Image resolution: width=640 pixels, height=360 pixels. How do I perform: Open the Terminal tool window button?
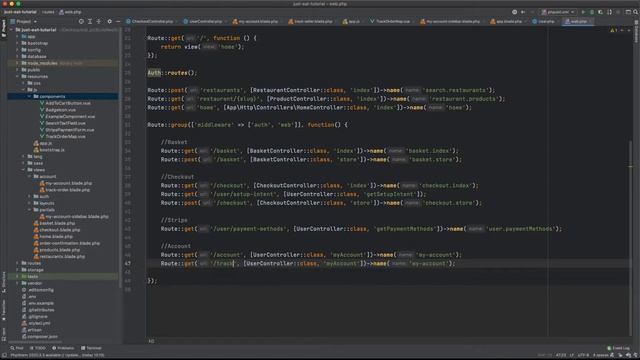[91, 348]
